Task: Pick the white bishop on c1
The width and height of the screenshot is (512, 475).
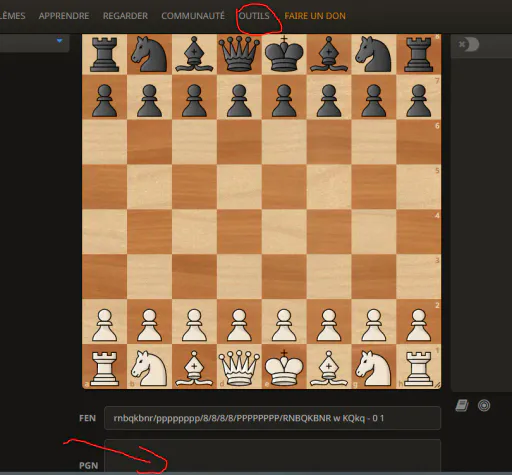Action: pyautogui.click(x=194, y=367)
